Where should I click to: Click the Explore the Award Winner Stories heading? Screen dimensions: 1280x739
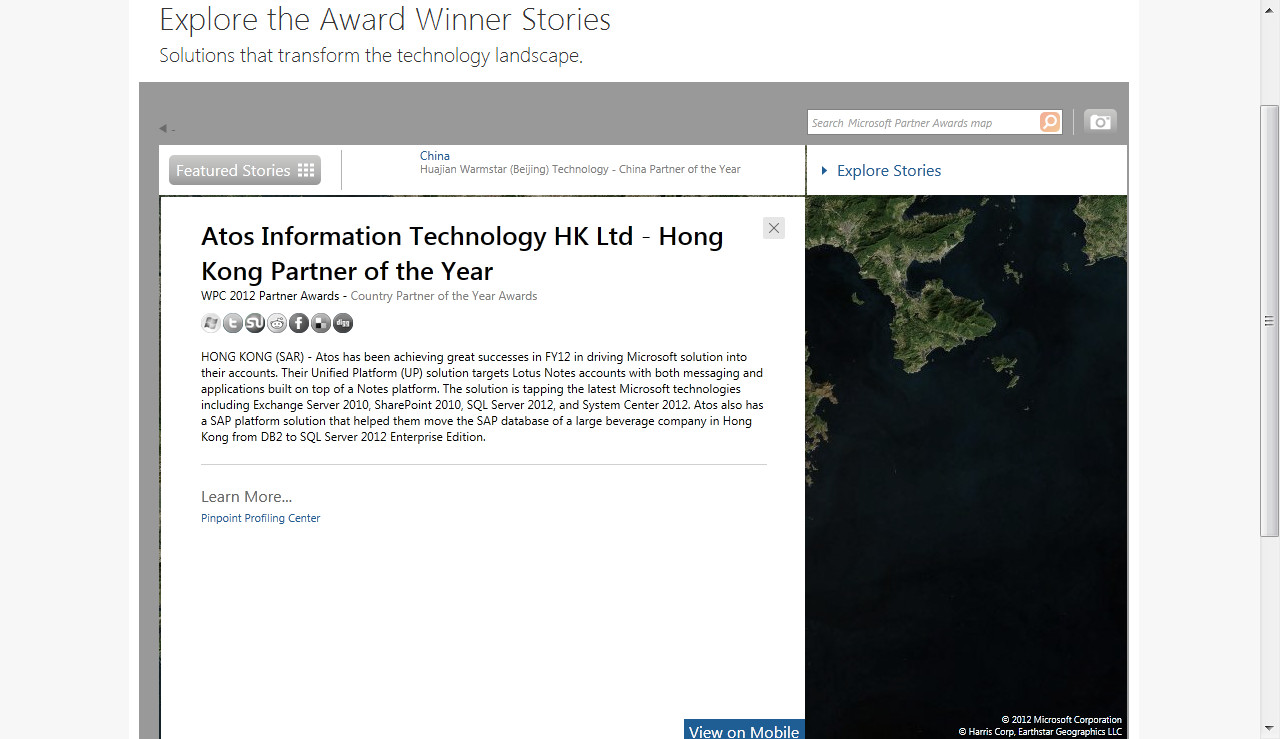[385, 19]
